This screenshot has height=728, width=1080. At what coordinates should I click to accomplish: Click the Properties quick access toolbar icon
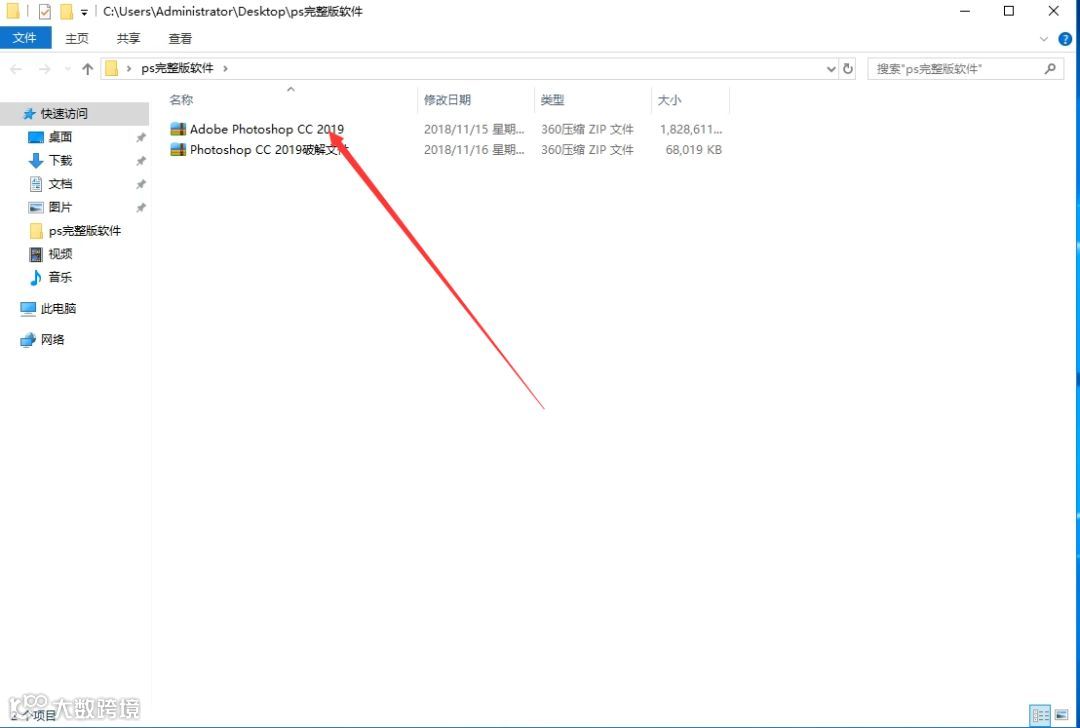pos(45,12)
